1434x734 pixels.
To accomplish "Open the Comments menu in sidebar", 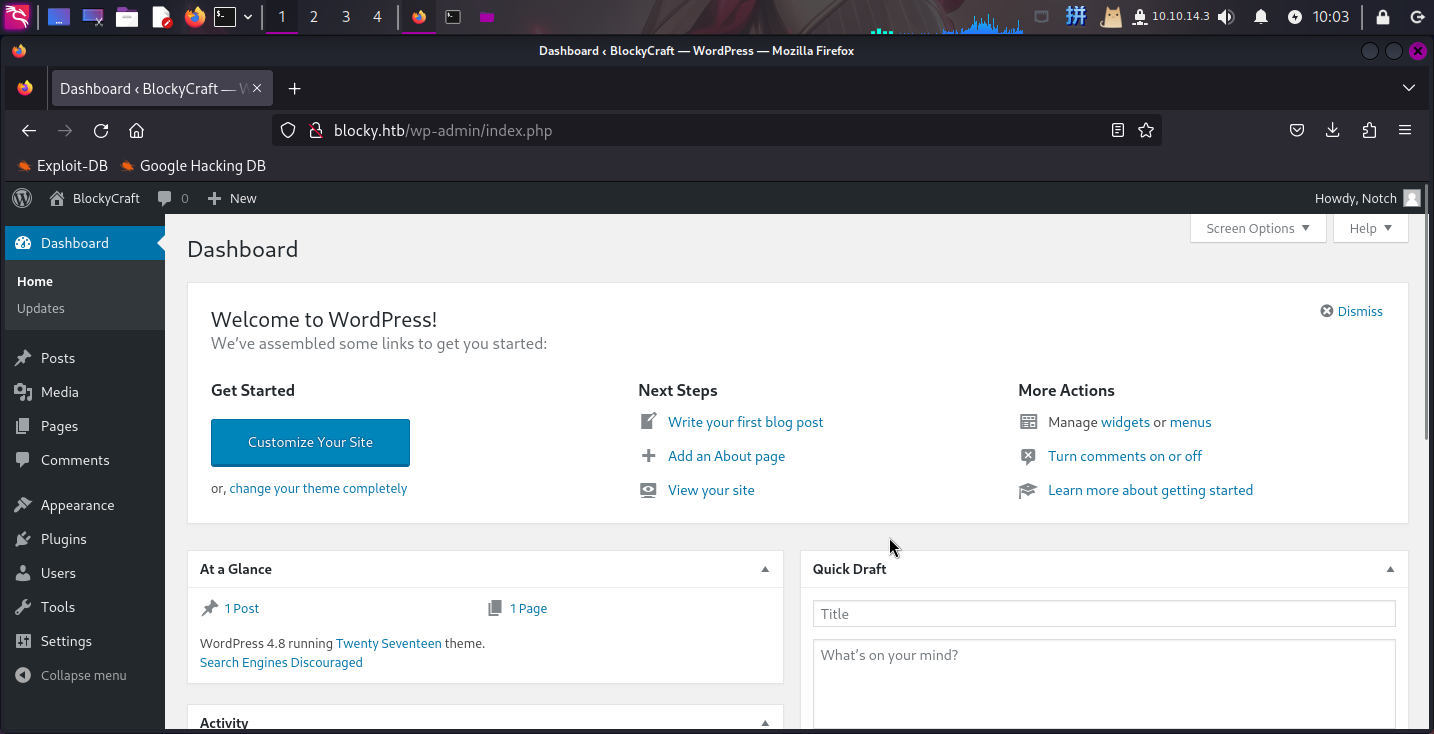I will click(x=75, y=460).
